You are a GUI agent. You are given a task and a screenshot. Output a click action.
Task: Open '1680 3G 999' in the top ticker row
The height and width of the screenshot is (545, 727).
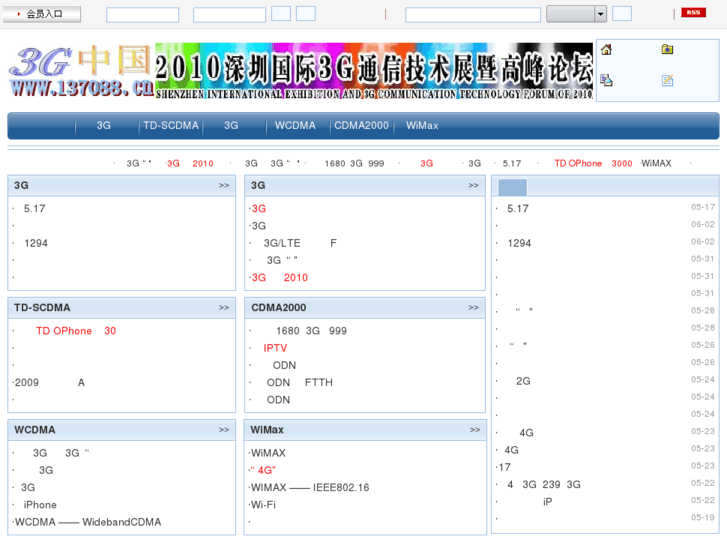(354, 163)
